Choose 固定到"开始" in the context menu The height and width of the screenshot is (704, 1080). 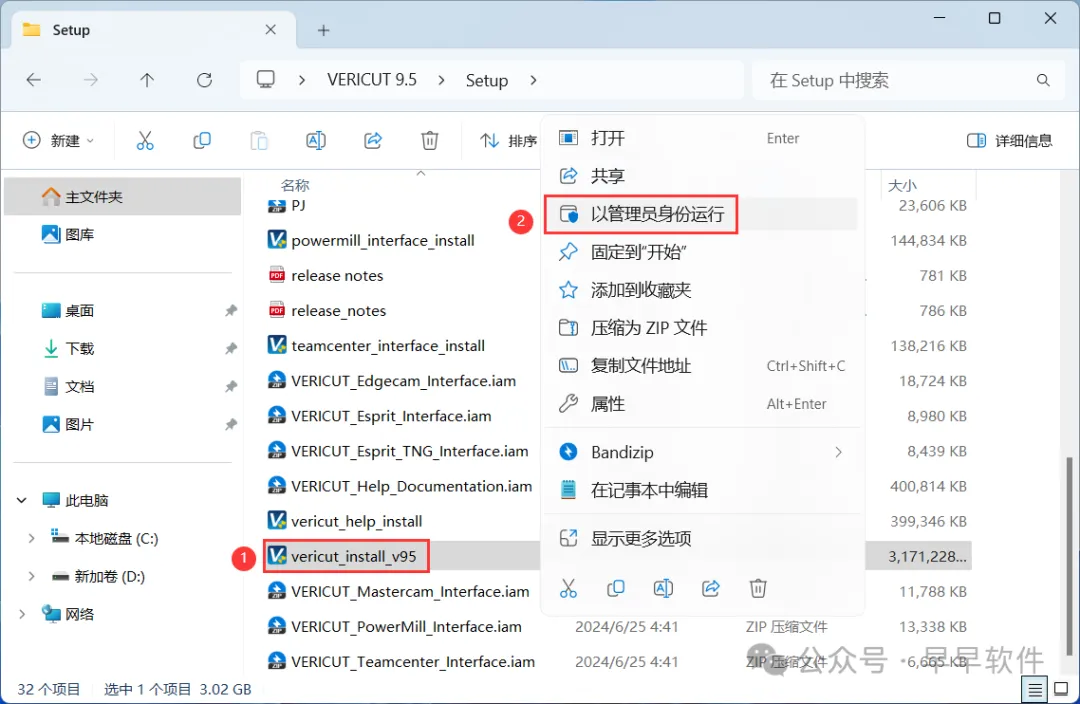pyautogui.click(x=702, y=252)
